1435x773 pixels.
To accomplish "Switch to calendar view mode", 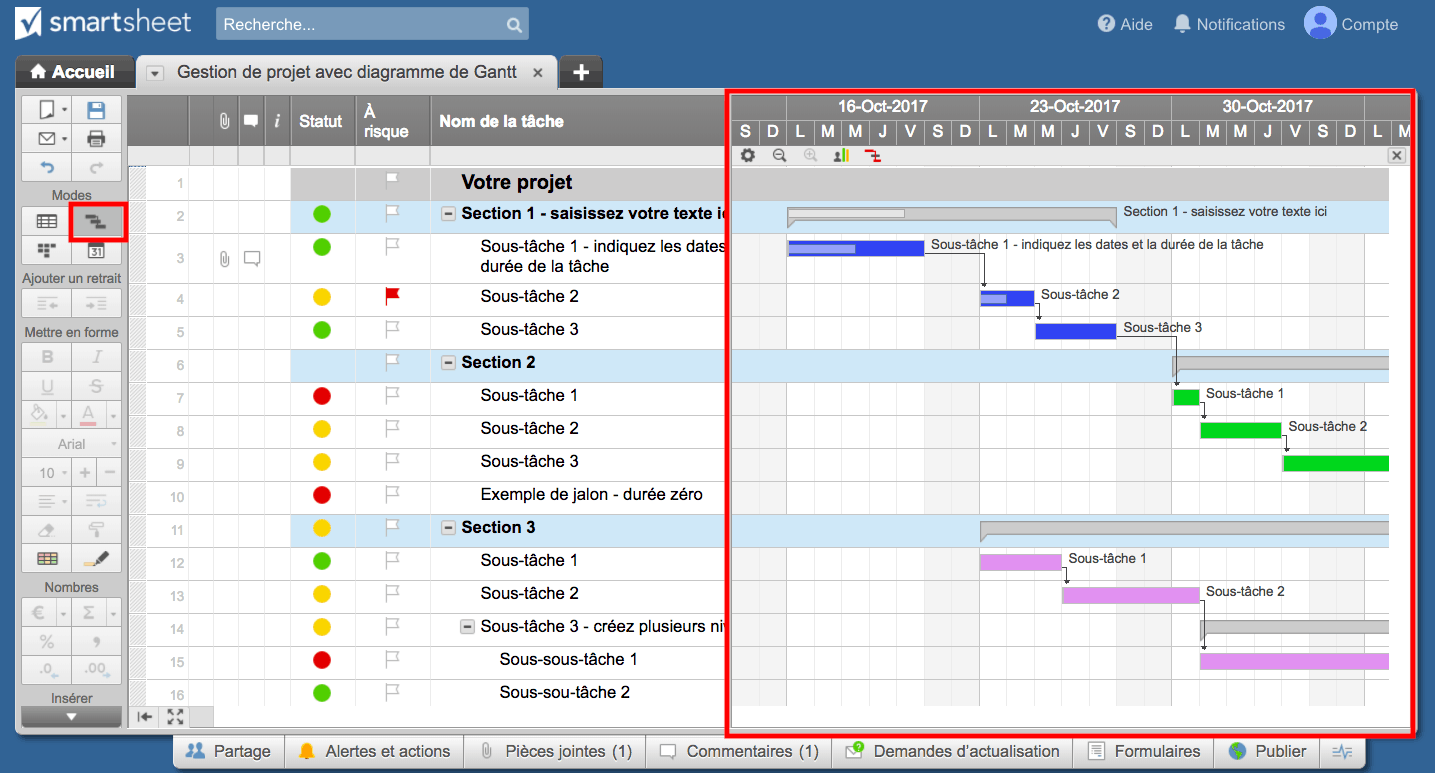I will tap(96, 250).
